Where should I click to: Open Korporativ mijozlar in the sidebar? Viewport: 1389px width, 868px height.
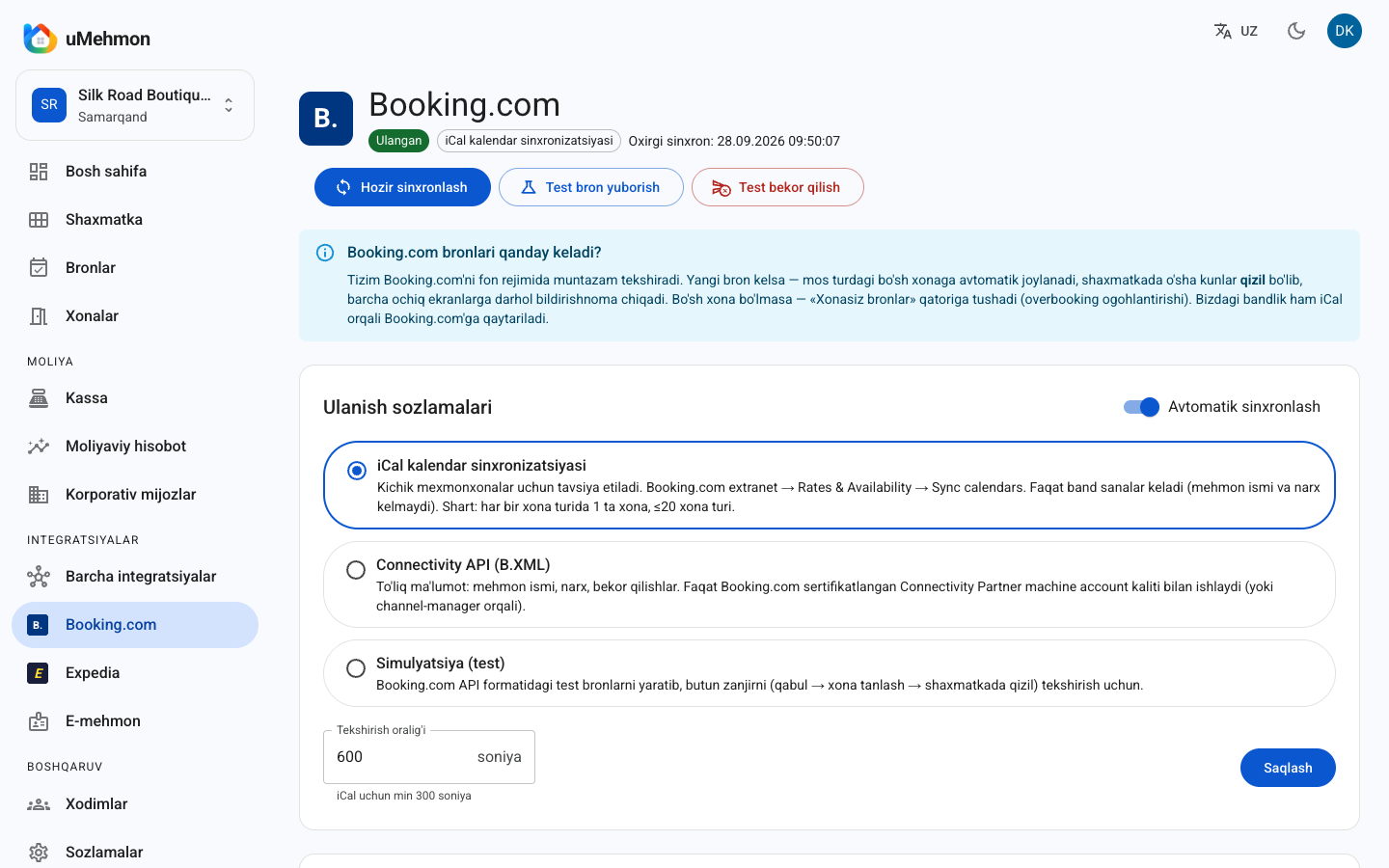click(135, 495)
